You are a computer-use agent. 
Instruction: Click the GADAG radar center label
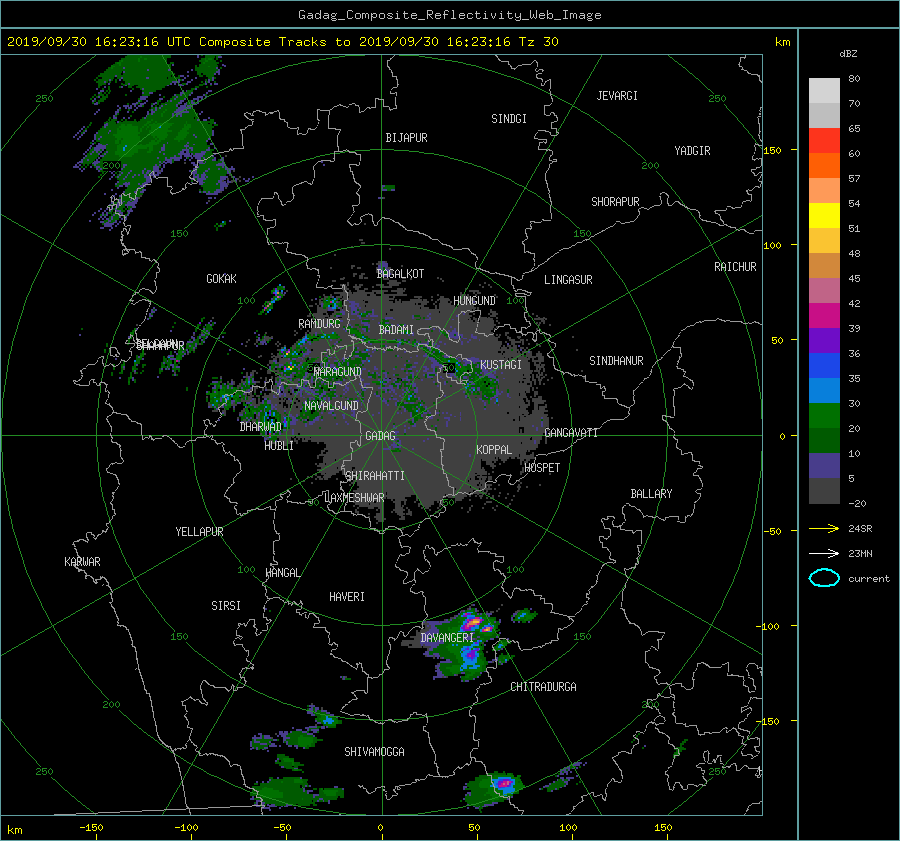(381, 436)
